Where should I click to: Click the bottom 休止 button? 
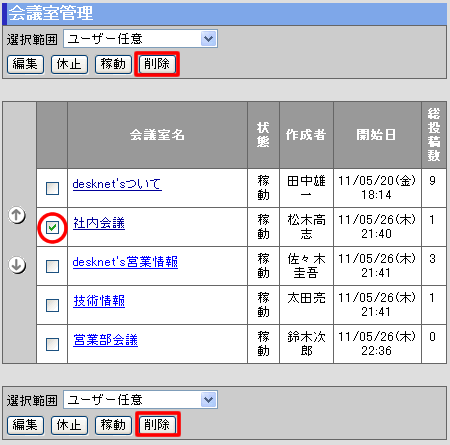pyautogui.click(x=69, y=425)
